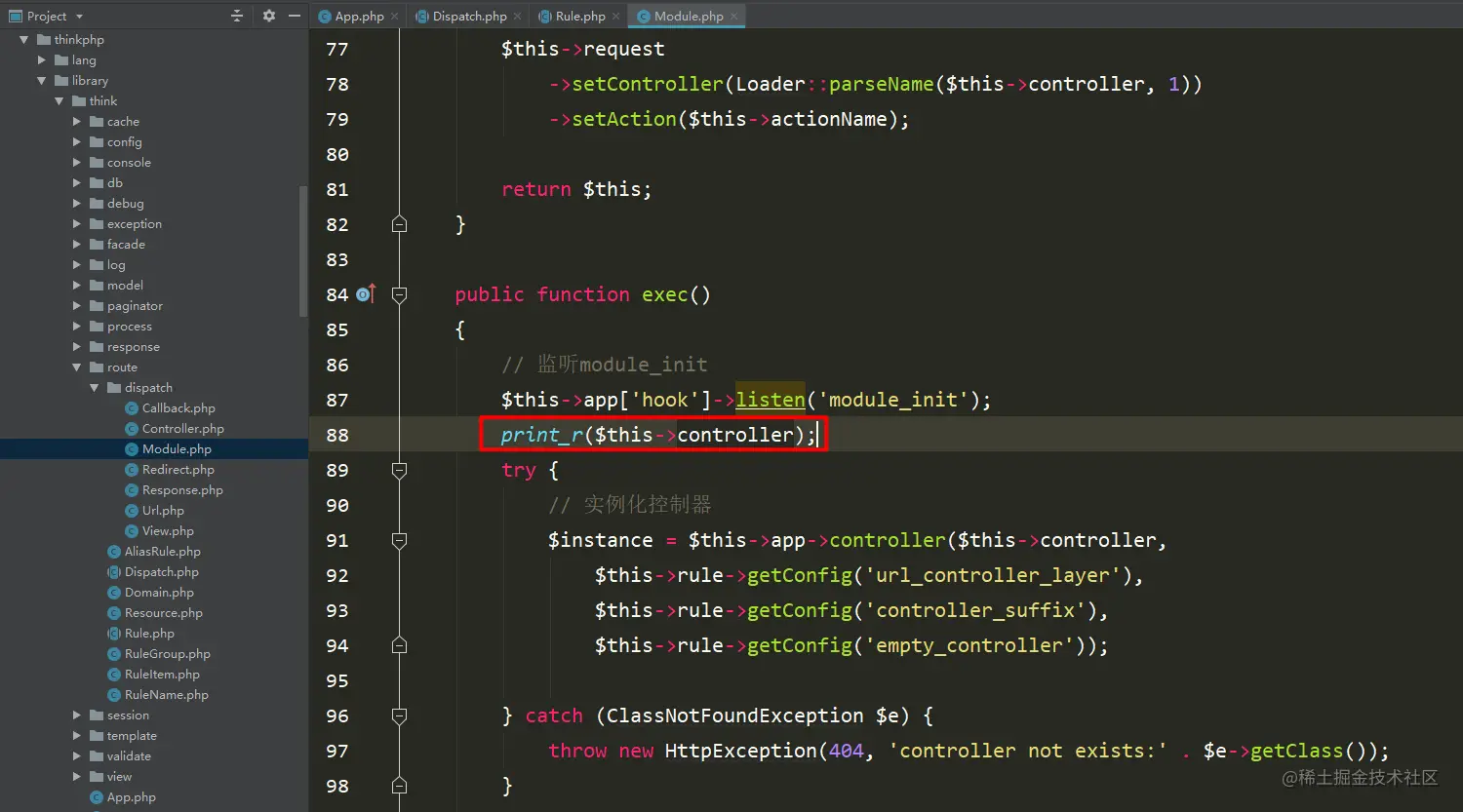Fold the try block at line 89

coord(399,470)
